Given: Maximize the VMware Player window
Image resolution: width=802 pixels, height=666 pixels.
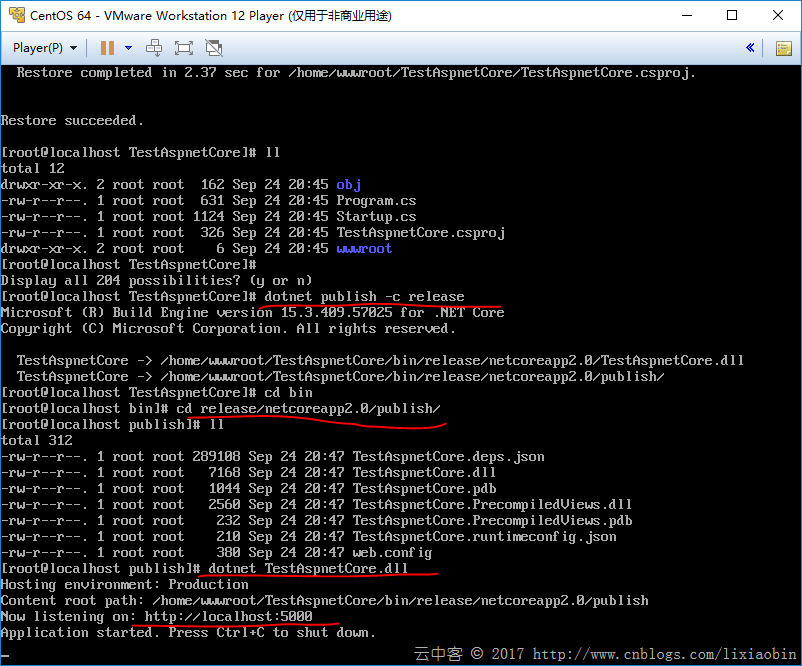Looking at the screenshot, I should tap(732, 15).
